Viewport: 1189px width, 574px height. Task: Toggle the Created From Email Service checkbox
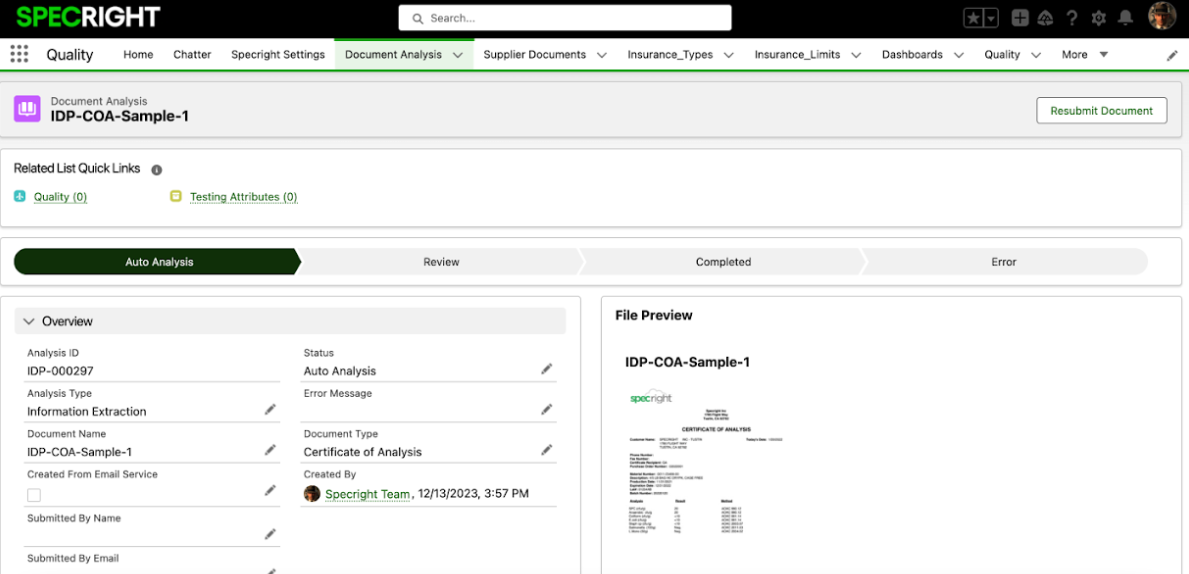[34, 495]
